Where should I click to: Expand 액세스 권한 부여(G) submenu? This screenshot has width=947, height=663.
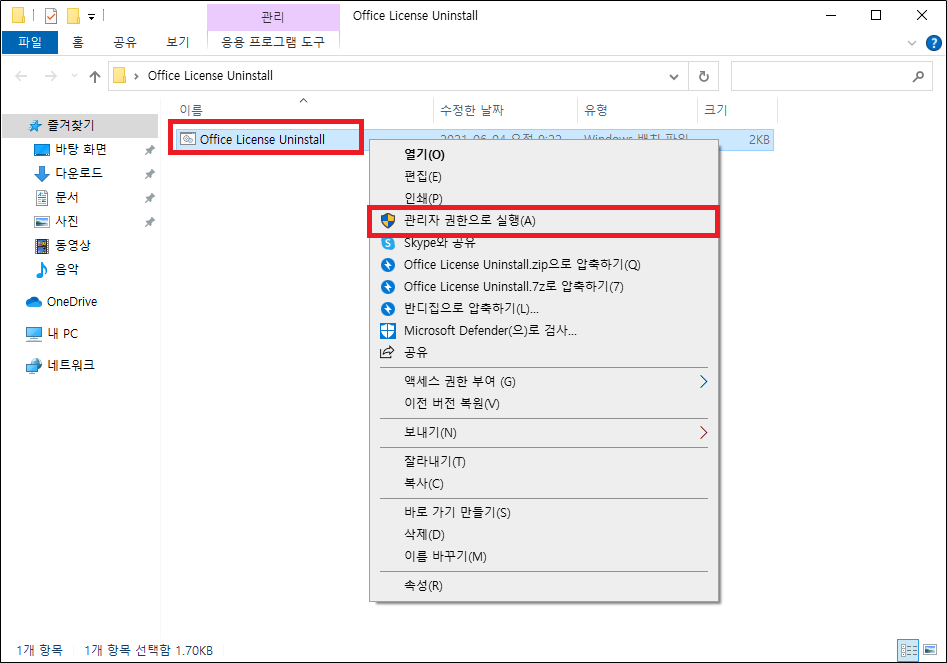544,382
